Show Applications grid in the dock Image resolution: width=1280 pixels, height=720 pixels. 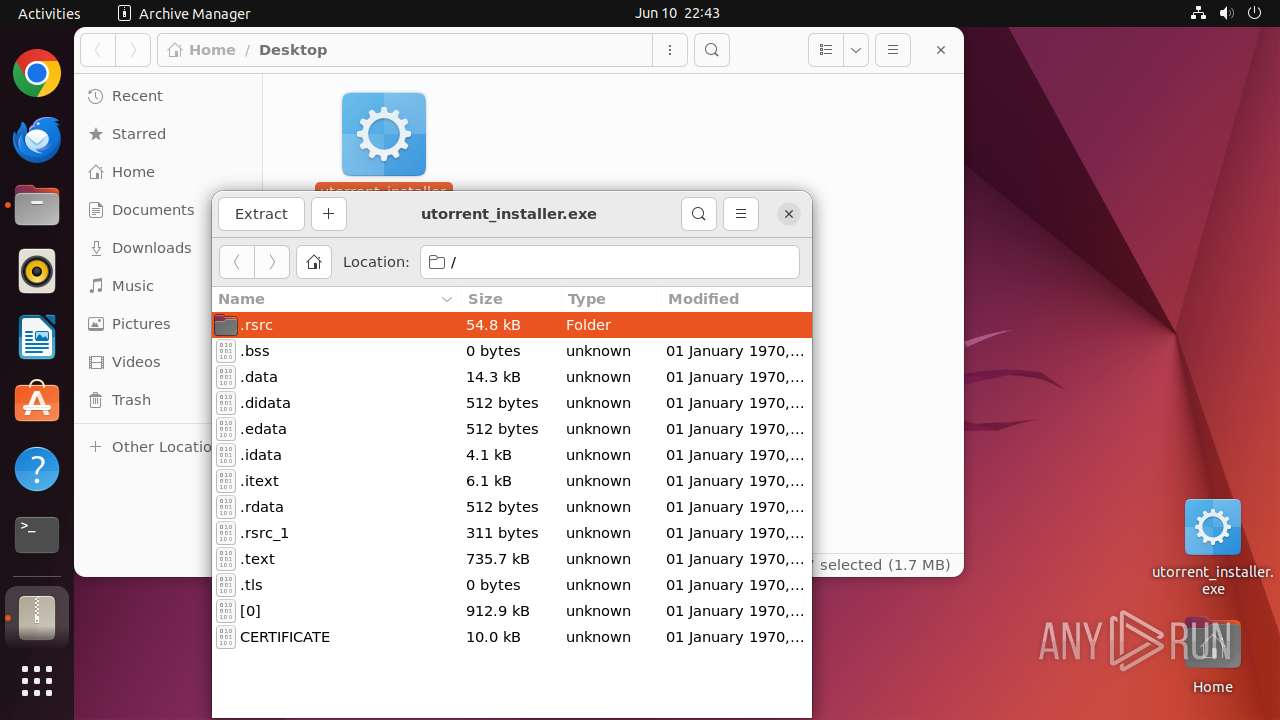(37, 681)
